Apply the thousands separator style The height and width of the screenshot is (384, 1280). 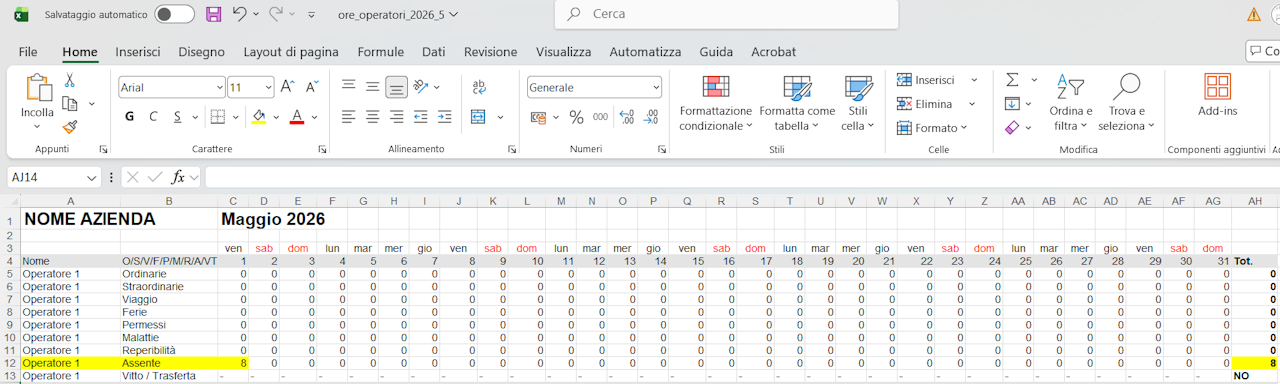coord(600,117)
